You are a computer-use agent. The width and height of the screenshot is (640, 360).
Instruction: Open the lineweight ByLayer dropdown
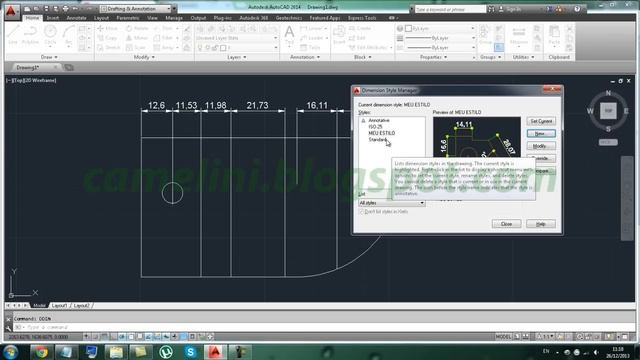[x=440, y=38]
